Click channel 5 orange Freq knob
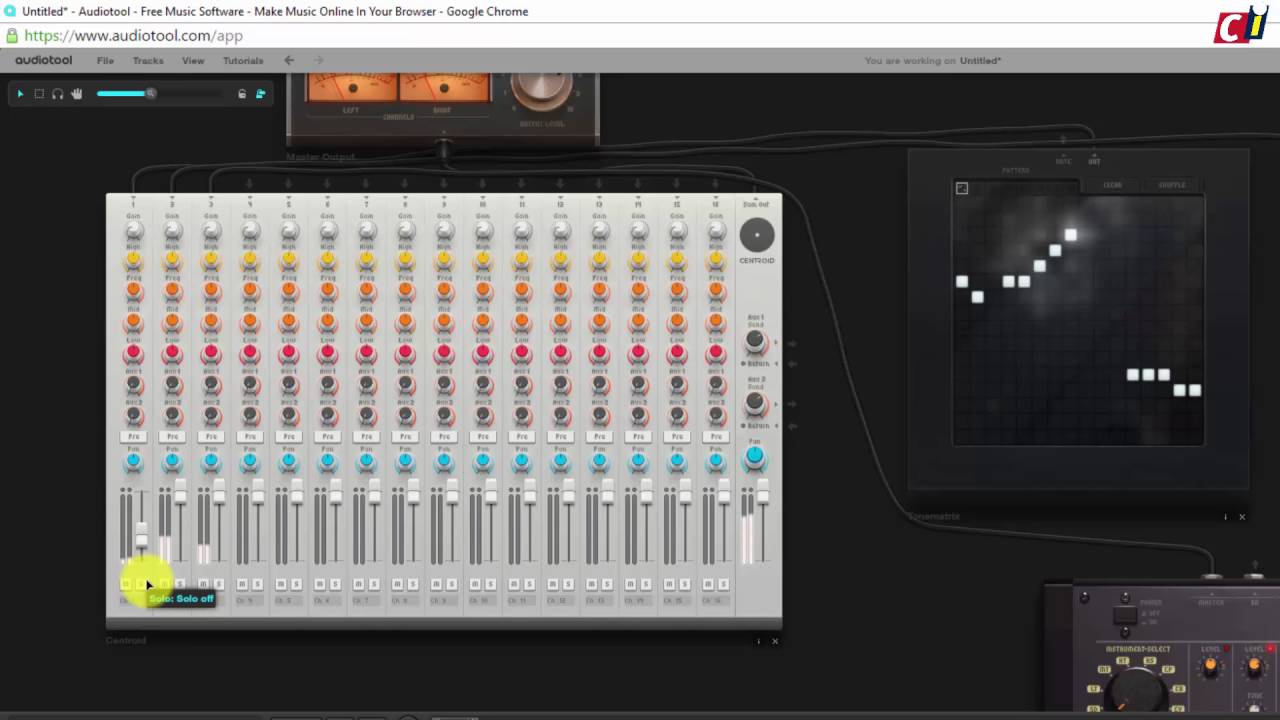The image size is (1280, 720). coord(289,292)
